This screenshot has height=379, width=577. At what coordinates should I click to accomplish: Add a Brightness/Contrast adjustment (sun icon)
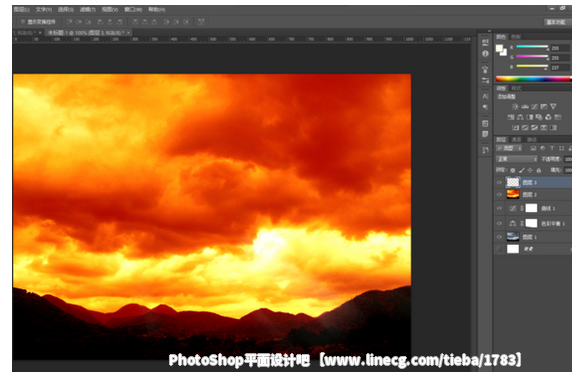tap(515, 107)
